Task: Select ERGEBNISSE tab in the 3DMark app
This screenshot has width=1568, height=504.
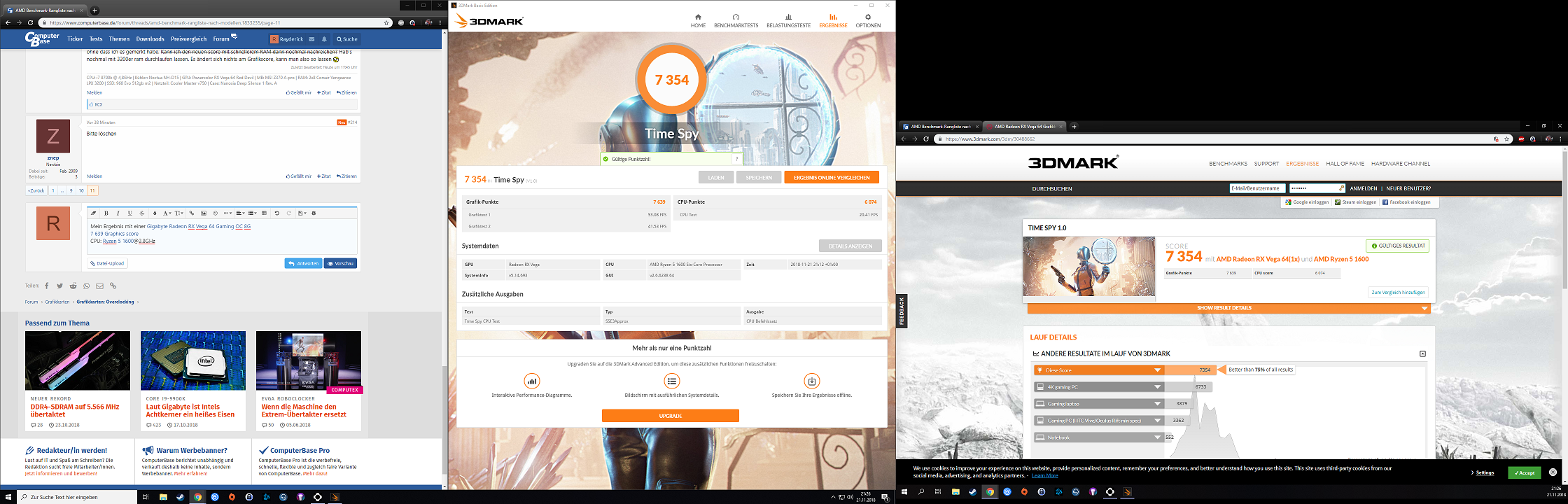Action: (833, 21)
